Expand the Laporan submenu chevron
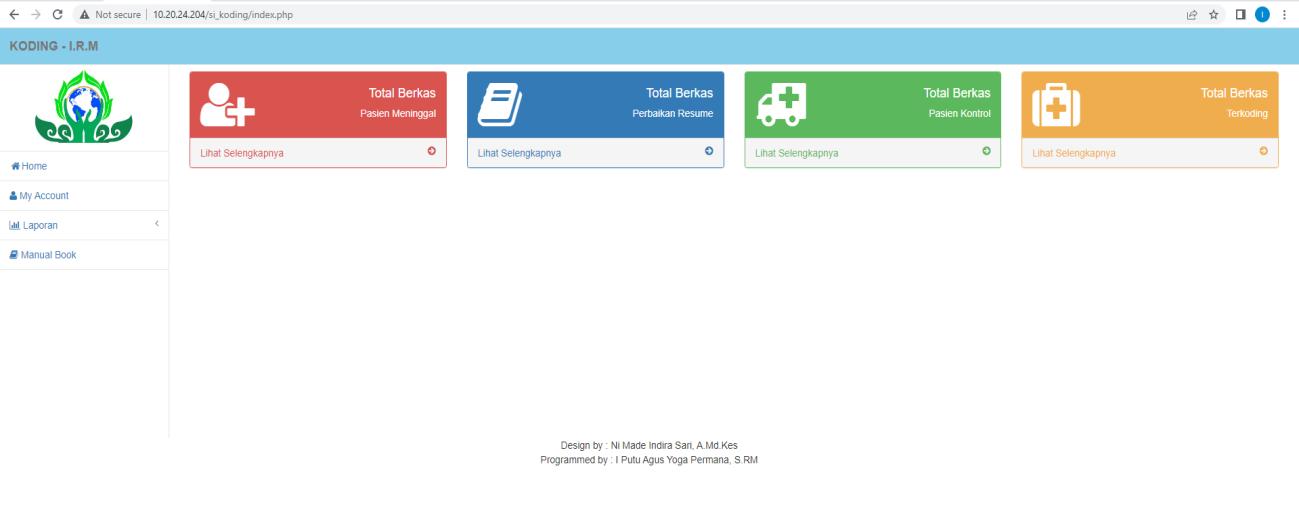 pyautogui.click(x=157, y=223)
